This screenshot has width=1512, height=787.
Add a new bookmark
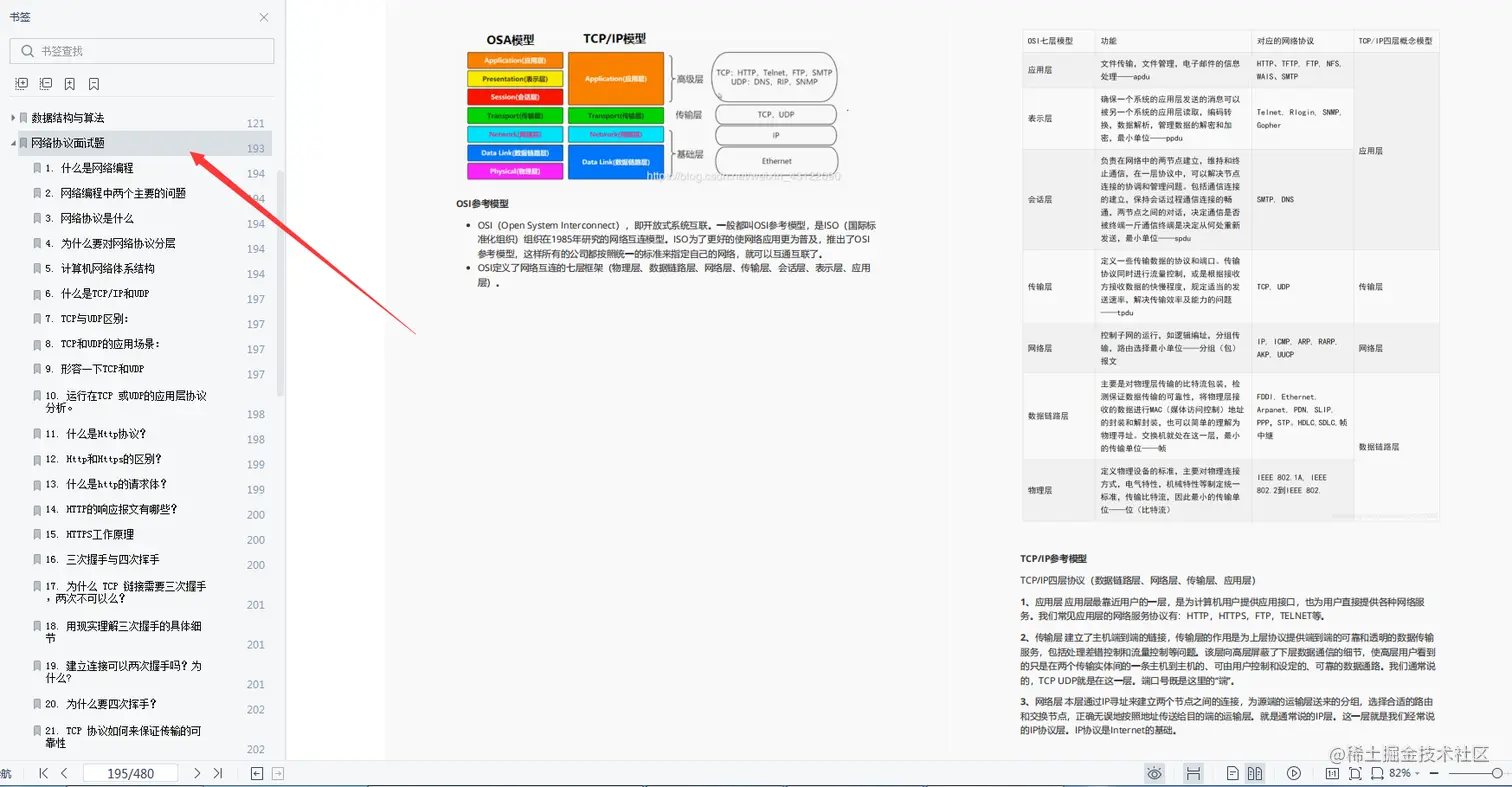pyautogui.click(x=70, y=84)
